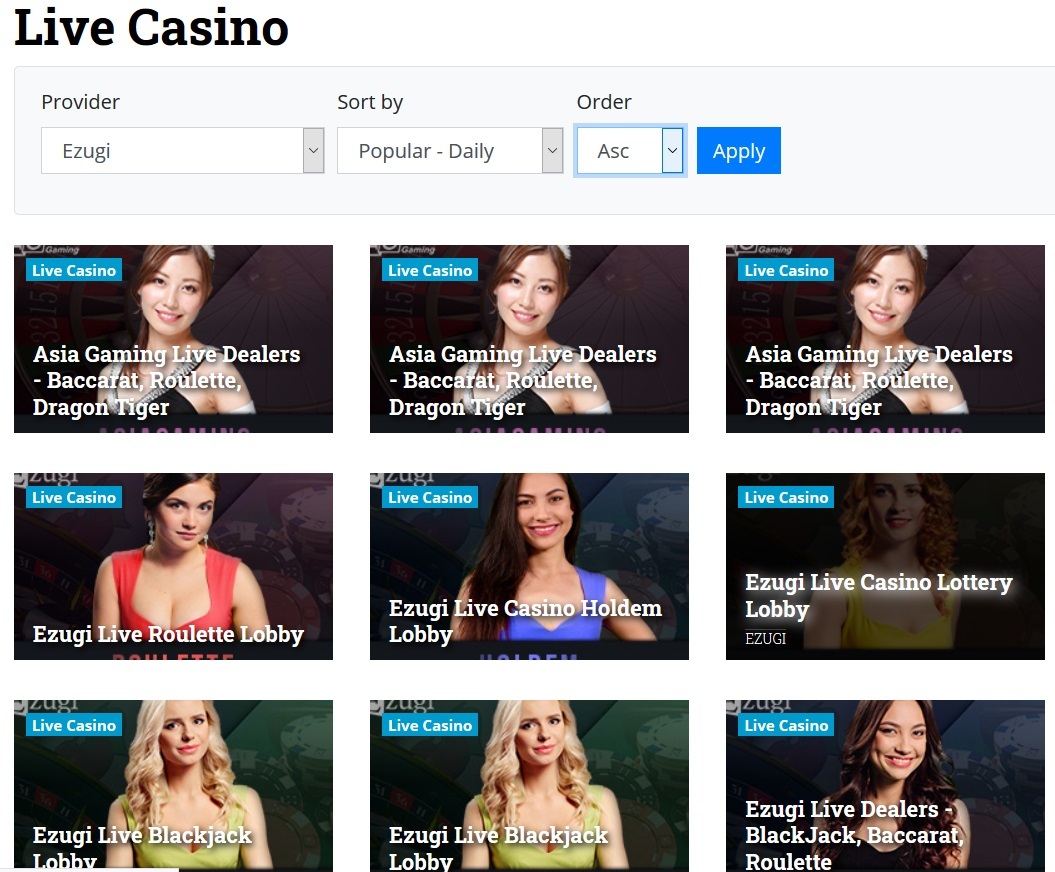Screen dimensions: 1055x872
Task: Click the blue Apply button
Action: coord(738,151)
